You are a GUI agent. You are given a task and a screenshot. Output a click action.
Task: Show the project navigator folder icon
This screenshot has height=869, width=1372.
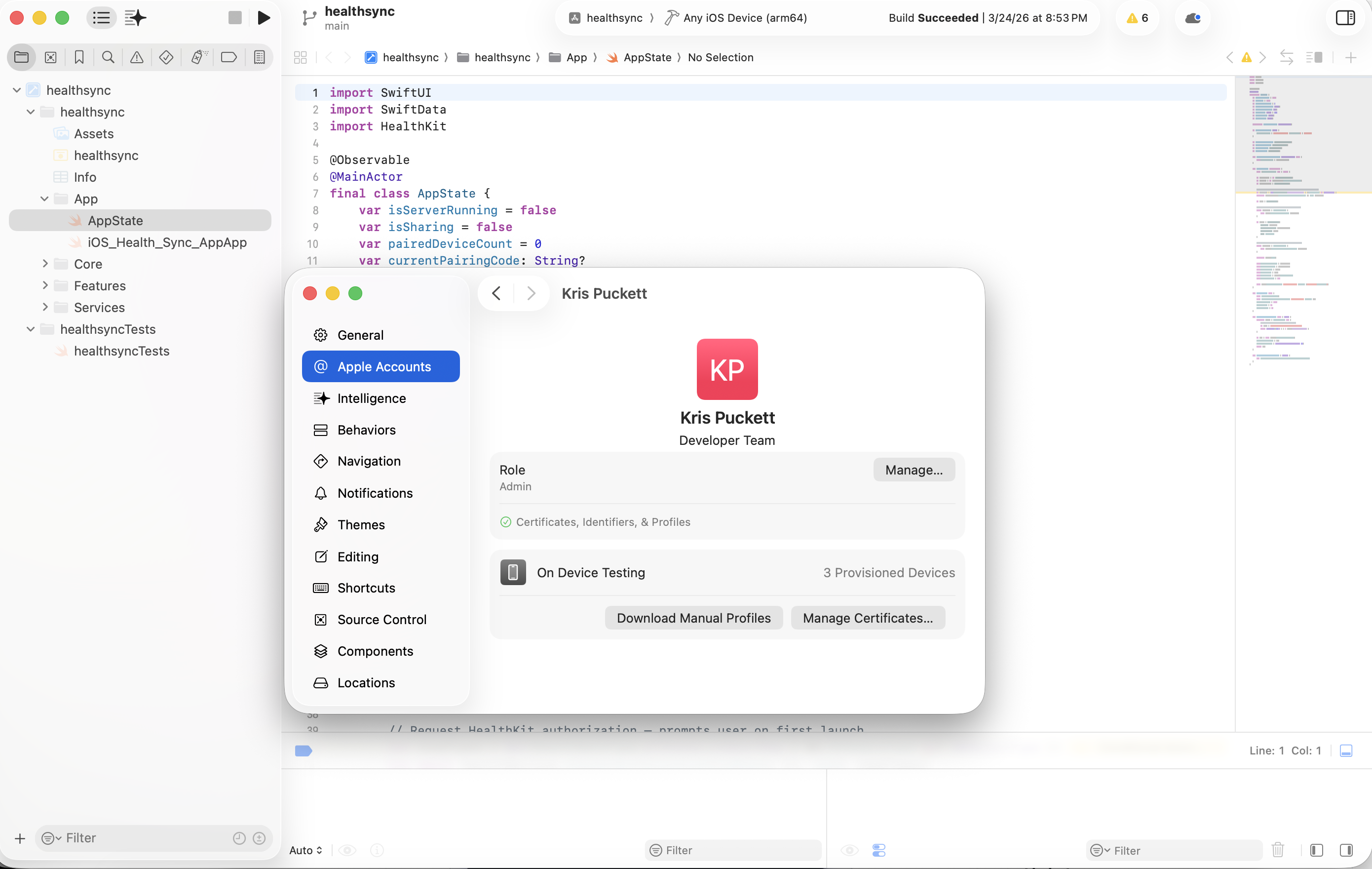tap(22, 57)
